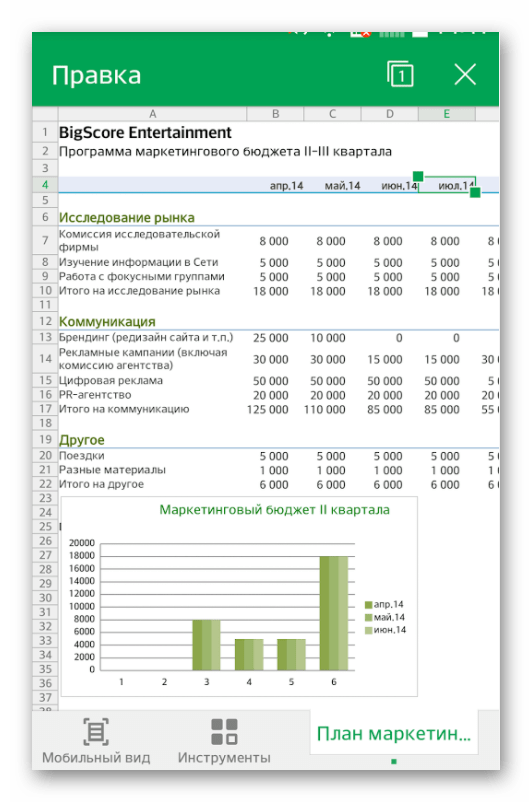Viewport: 532px width, 802px height.
Task: Select Итого на другое row label
Action: point(101,484)
